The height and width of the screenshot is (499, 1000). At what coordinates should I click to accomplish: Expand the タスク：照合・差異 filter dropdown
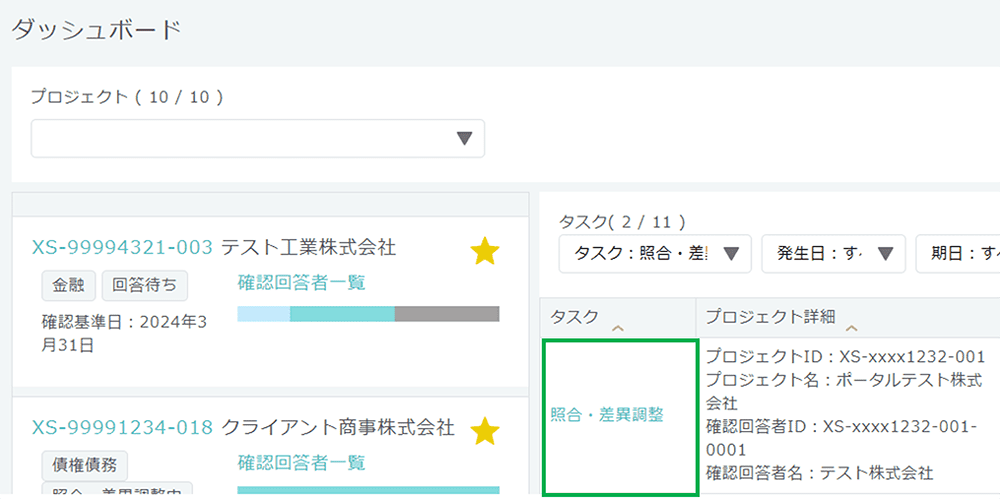pos(654,254)
